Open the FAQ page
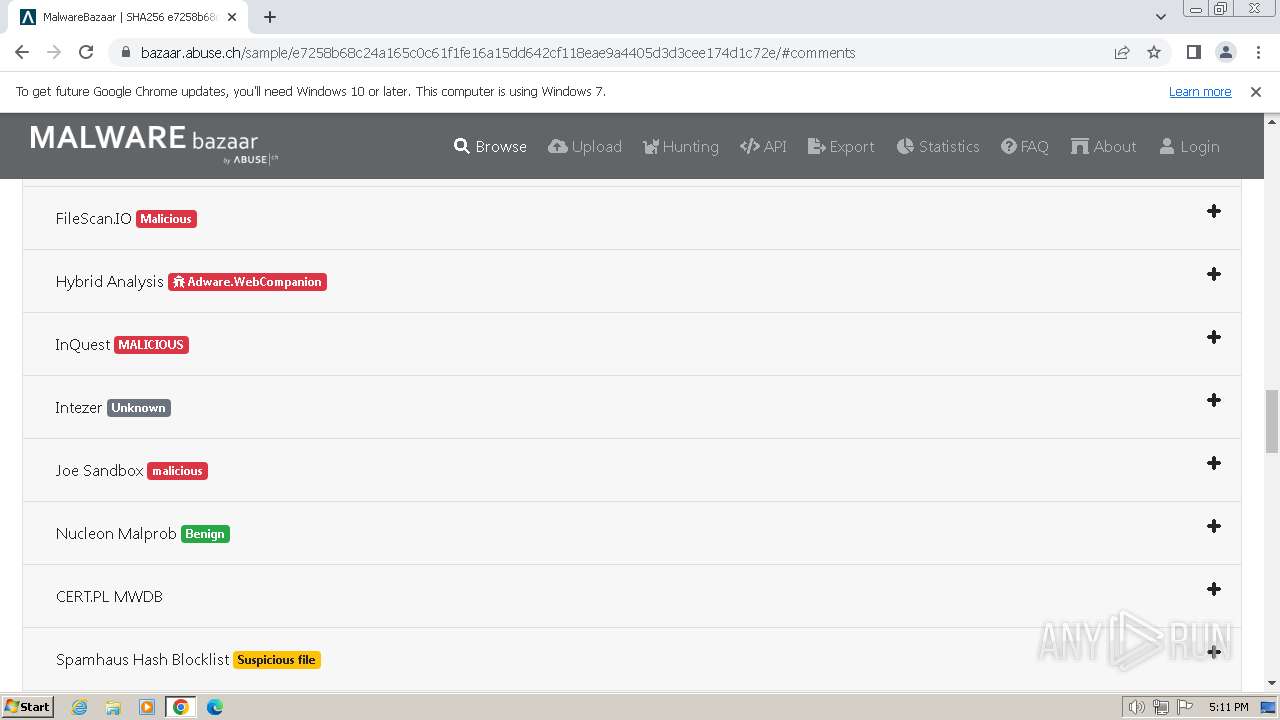 tap(1025, 146)
